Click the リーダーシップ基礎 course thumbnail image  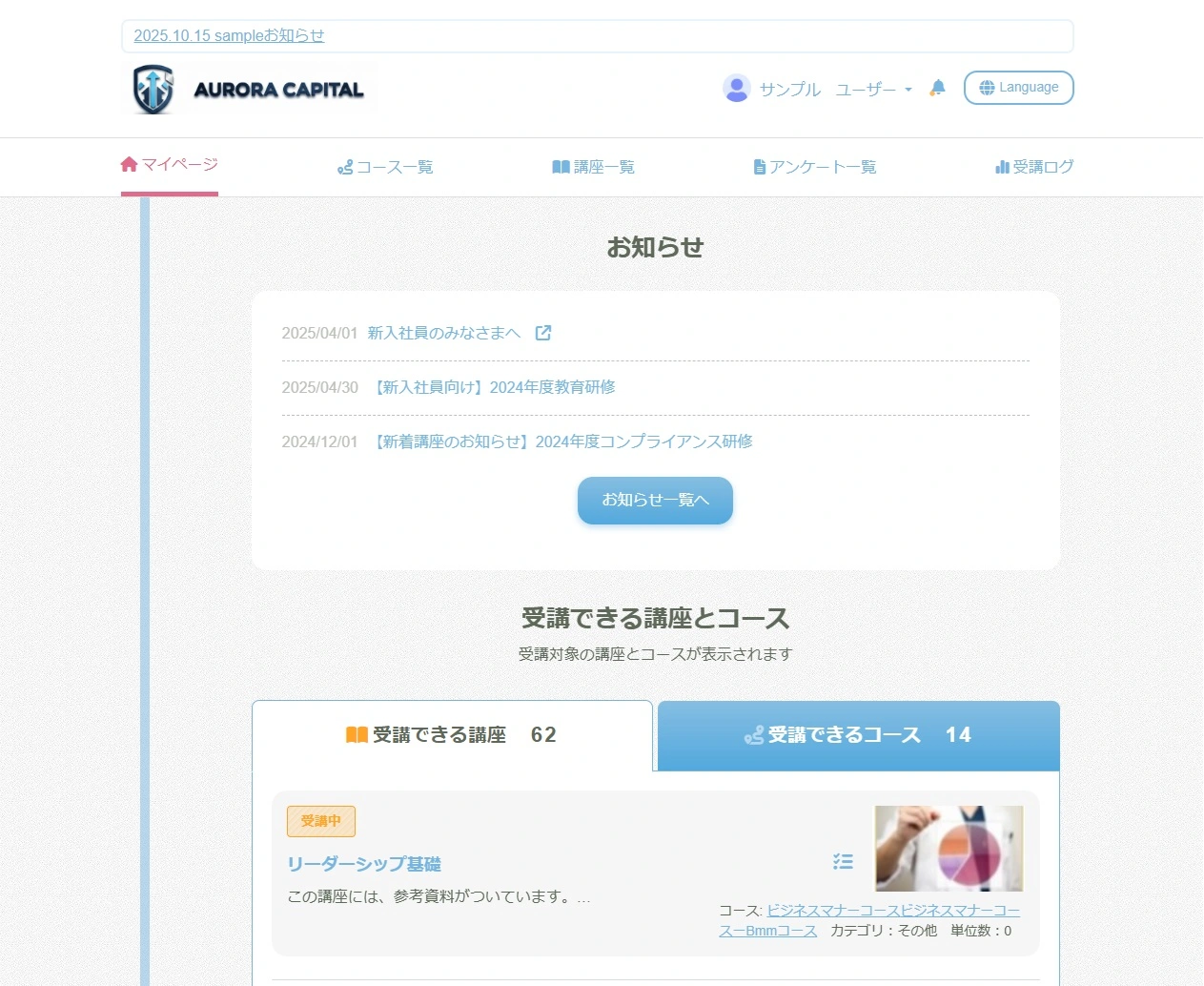tap(949, 848)
